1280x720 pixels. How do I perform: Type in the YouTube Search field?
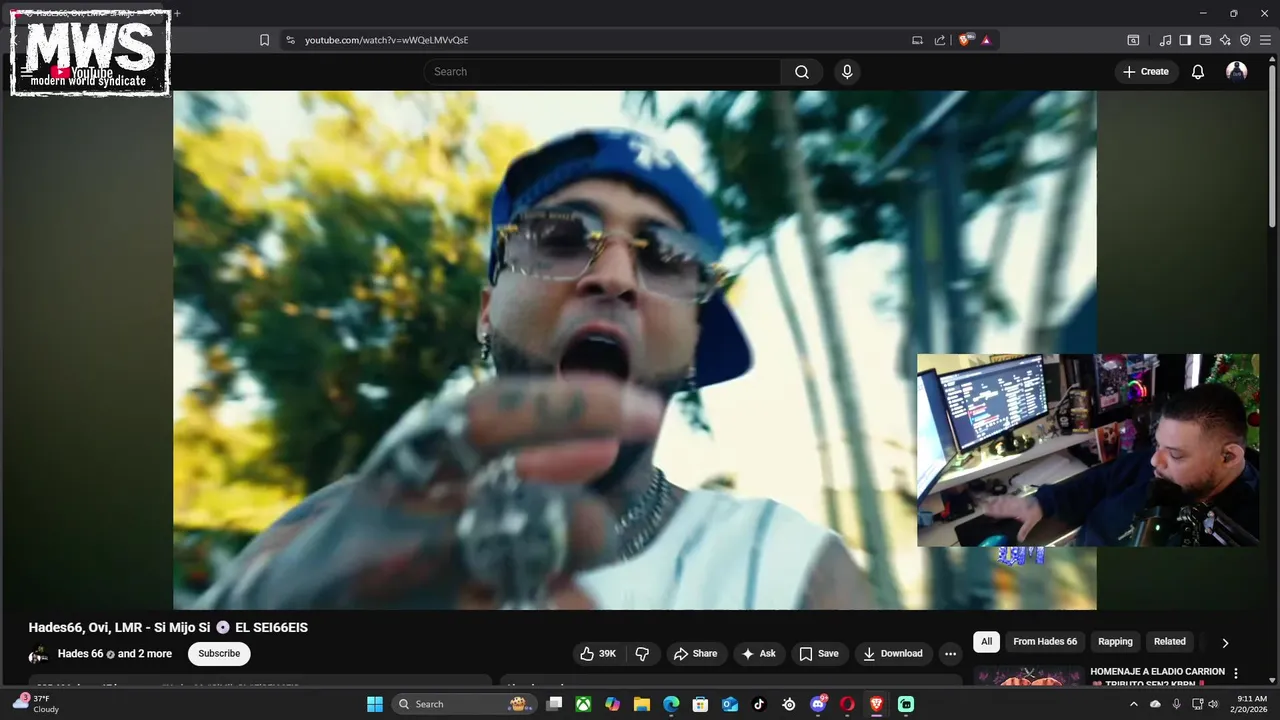pyautogui.click(x=602, y=72)
